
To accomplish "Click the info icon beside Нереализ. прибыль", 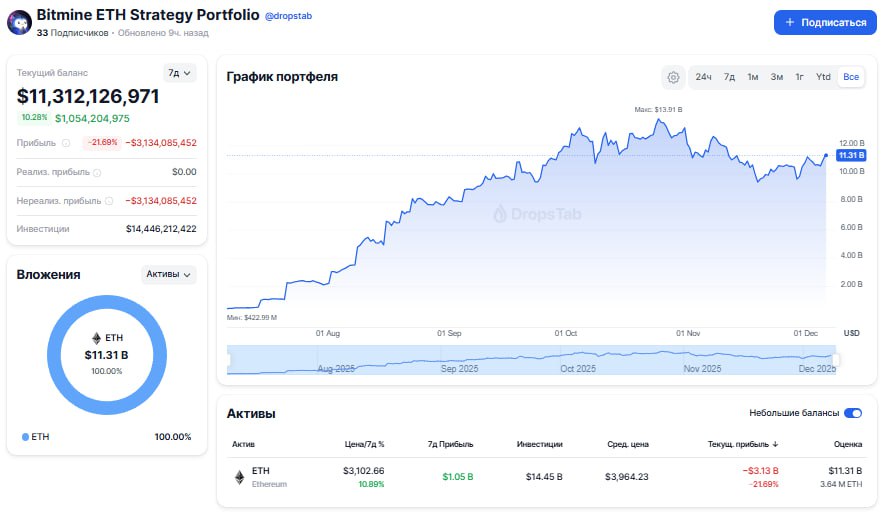I will click(x=108, y=201).
